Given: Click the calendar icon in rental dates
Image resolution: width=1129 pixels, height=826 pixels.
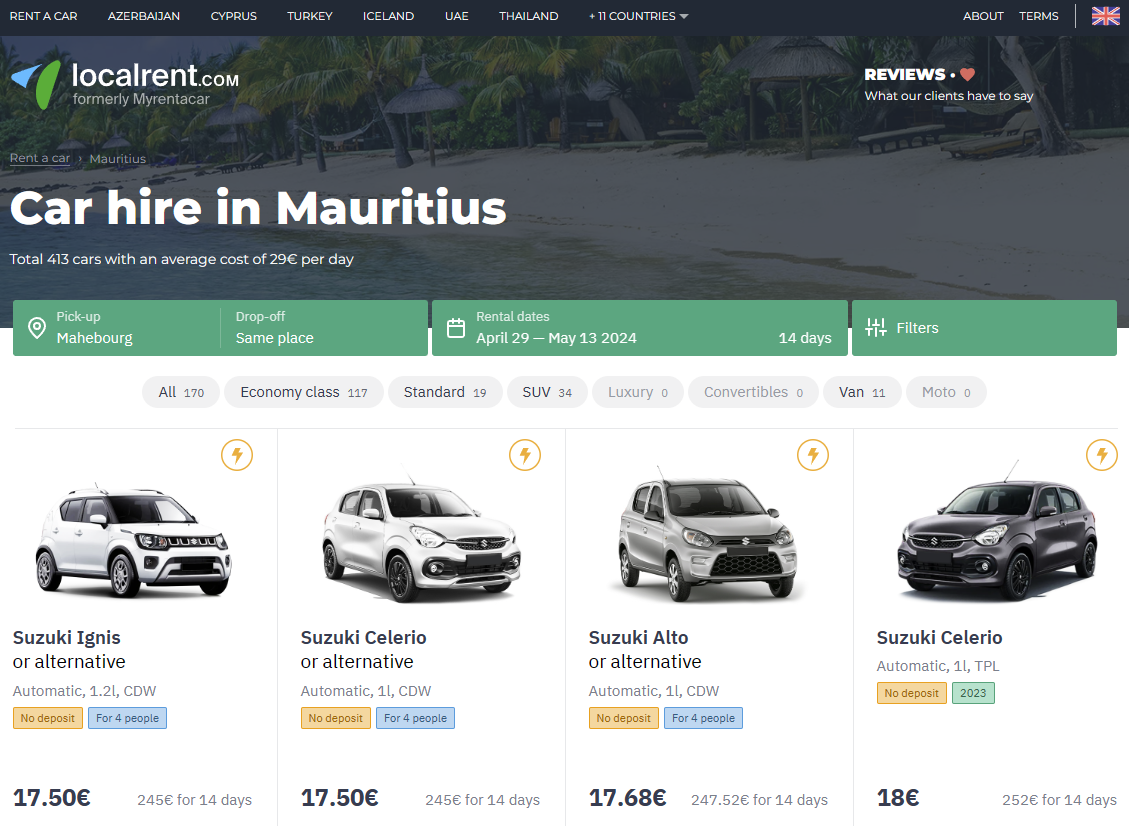Looking at the screenshot, I should point(456,328).
